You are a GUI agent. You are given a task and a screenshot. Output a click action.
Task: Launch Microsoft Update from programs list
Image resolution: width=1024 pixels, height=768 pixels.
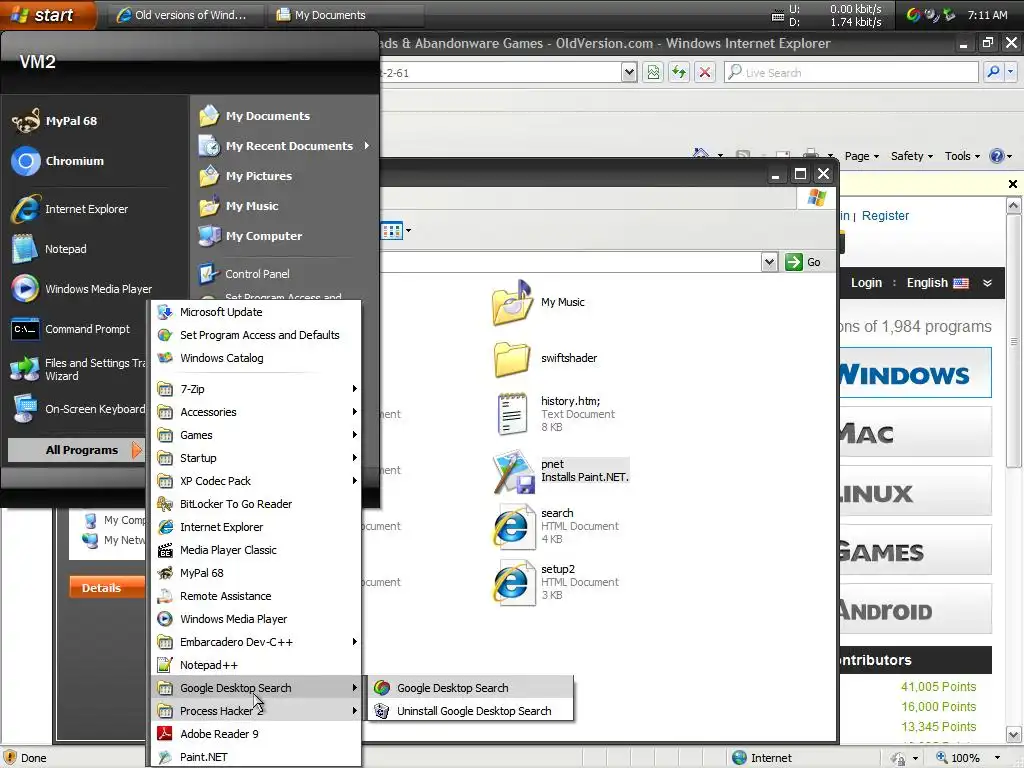tap(256, 312)
